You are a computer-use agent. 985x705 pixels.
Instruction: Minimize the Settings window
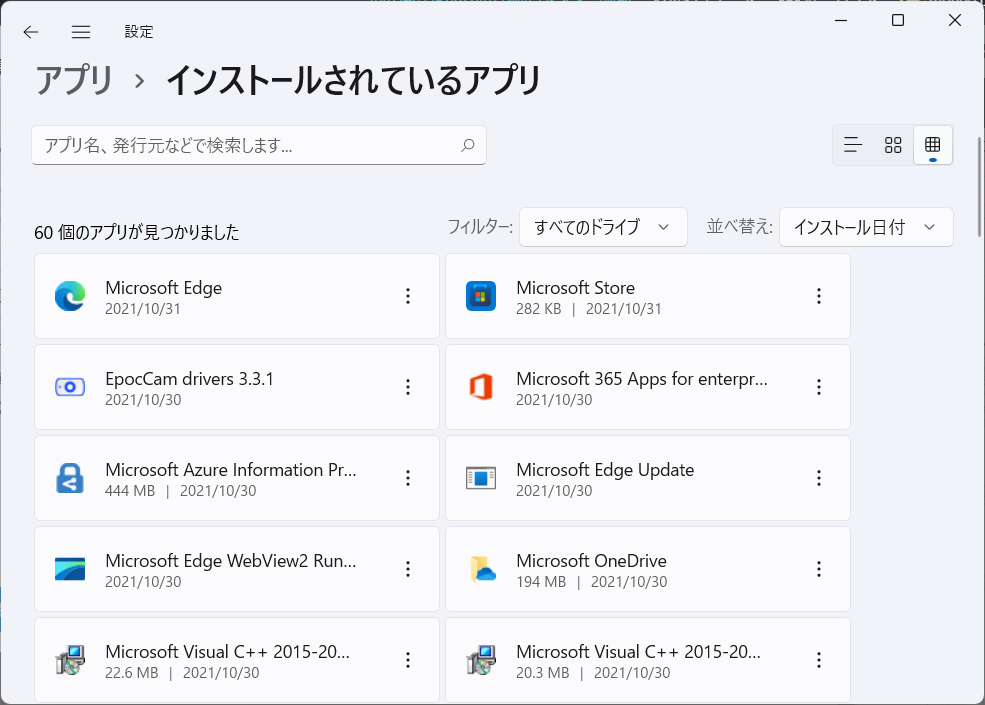tap(841, 20)
